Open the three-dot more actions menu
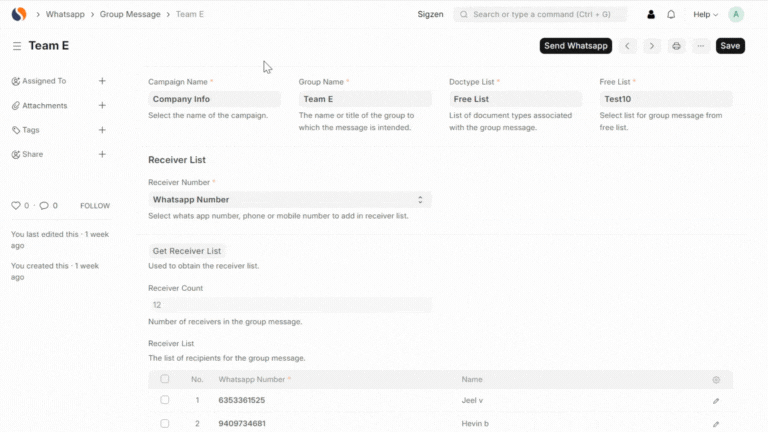This screenshot has width=768, height=432. tap(700, 46)
